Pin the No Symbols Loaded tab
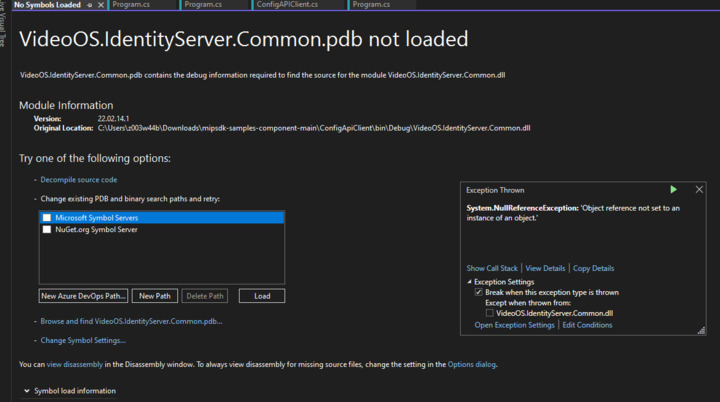 pos(89,5)
